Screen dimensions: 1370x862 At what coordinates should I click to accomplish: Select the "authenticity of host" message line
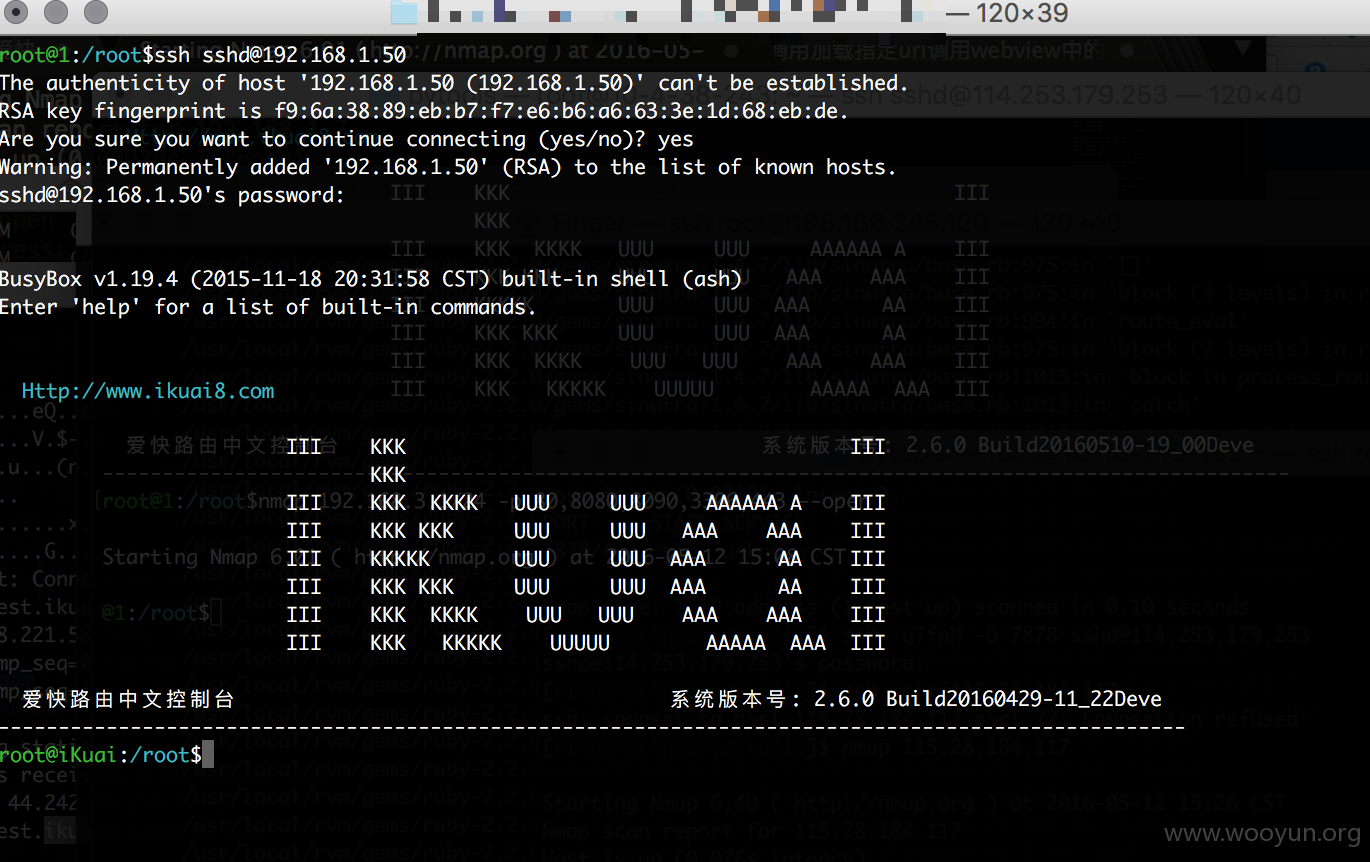[455, 82]
